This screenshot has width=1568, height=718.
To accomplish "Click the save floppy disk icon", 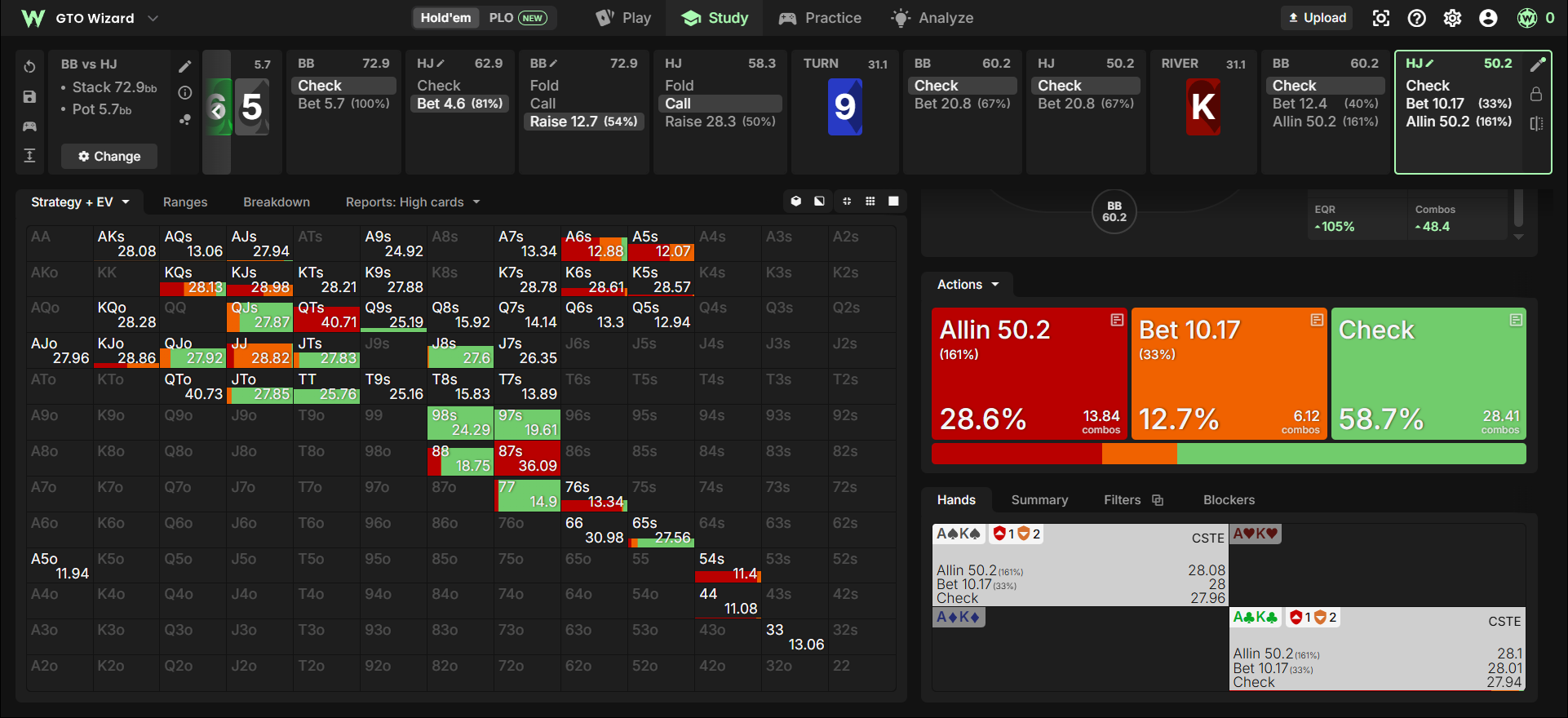I will (x=29, y=96).
